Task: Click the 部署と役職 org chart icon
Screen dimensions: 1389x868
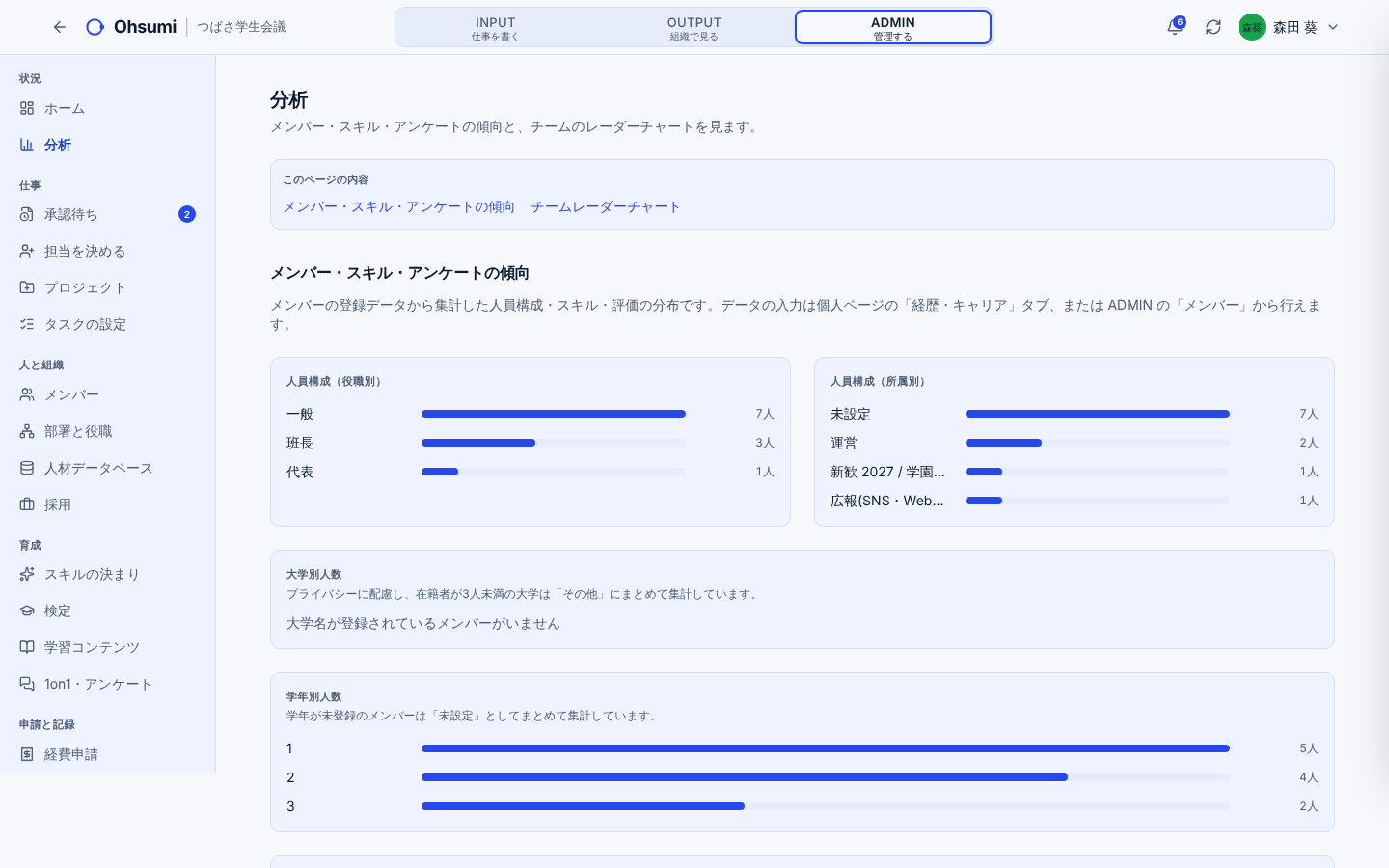Action: 27,431
